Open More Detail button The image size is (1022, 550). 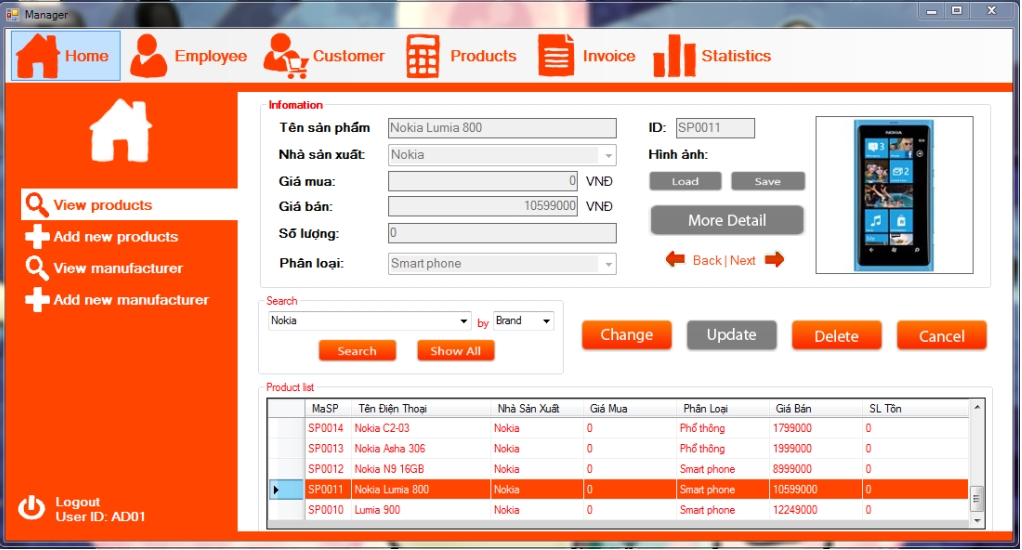[727, 220]
